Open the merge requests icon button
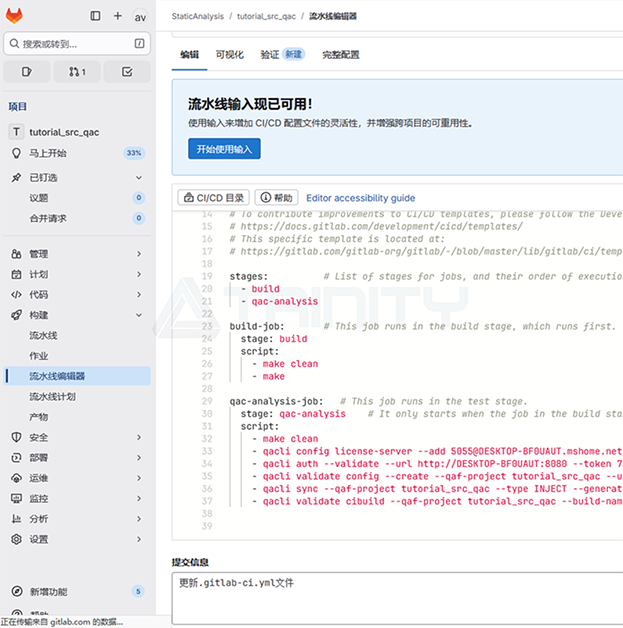623x628 pixels. tap(77, 72)
